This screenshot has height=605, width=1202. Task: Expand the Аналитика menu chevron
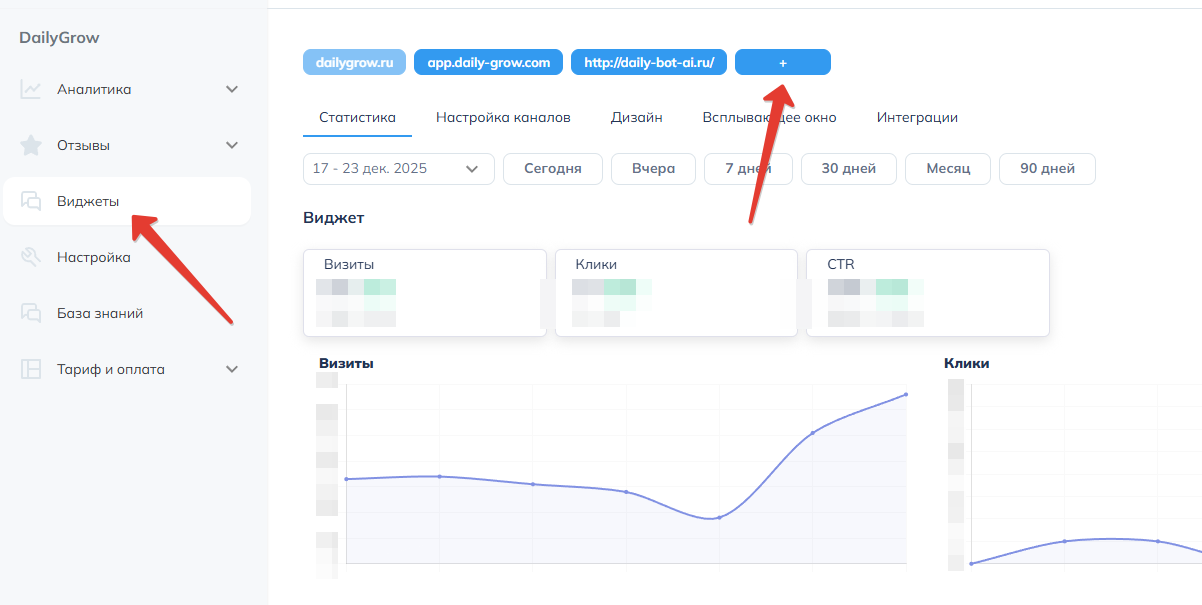tap(232, 90)
